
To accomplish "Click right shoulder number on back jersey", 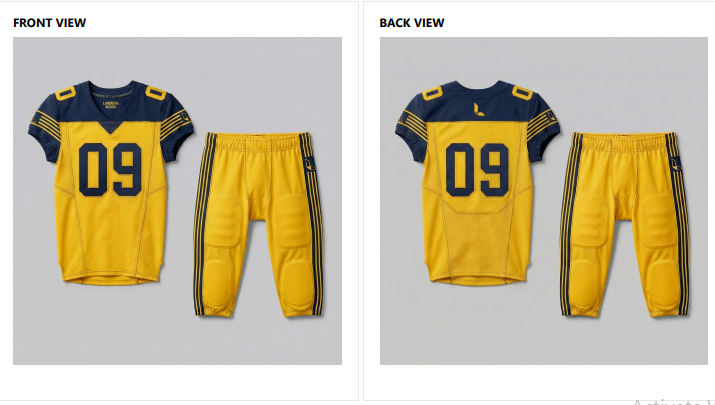I will [x=523, y=93].
